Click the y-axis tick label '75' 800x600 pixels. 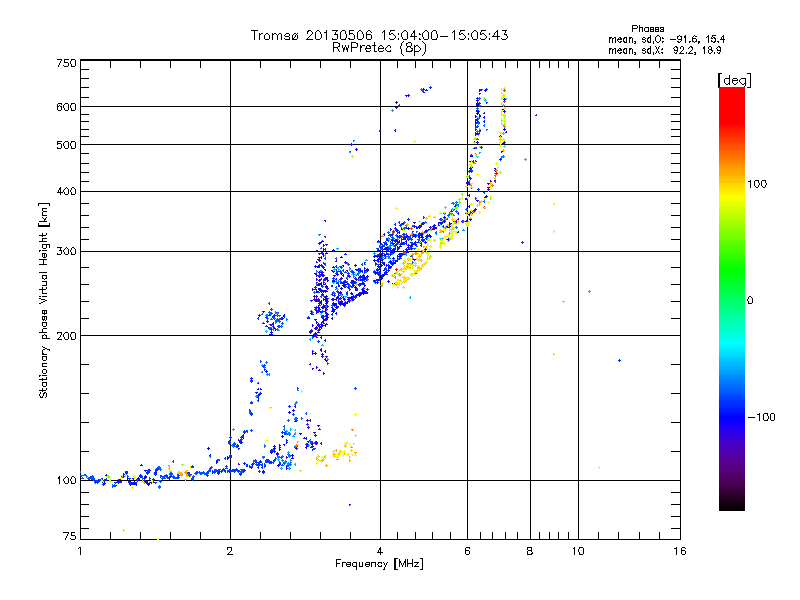(70, 536)
